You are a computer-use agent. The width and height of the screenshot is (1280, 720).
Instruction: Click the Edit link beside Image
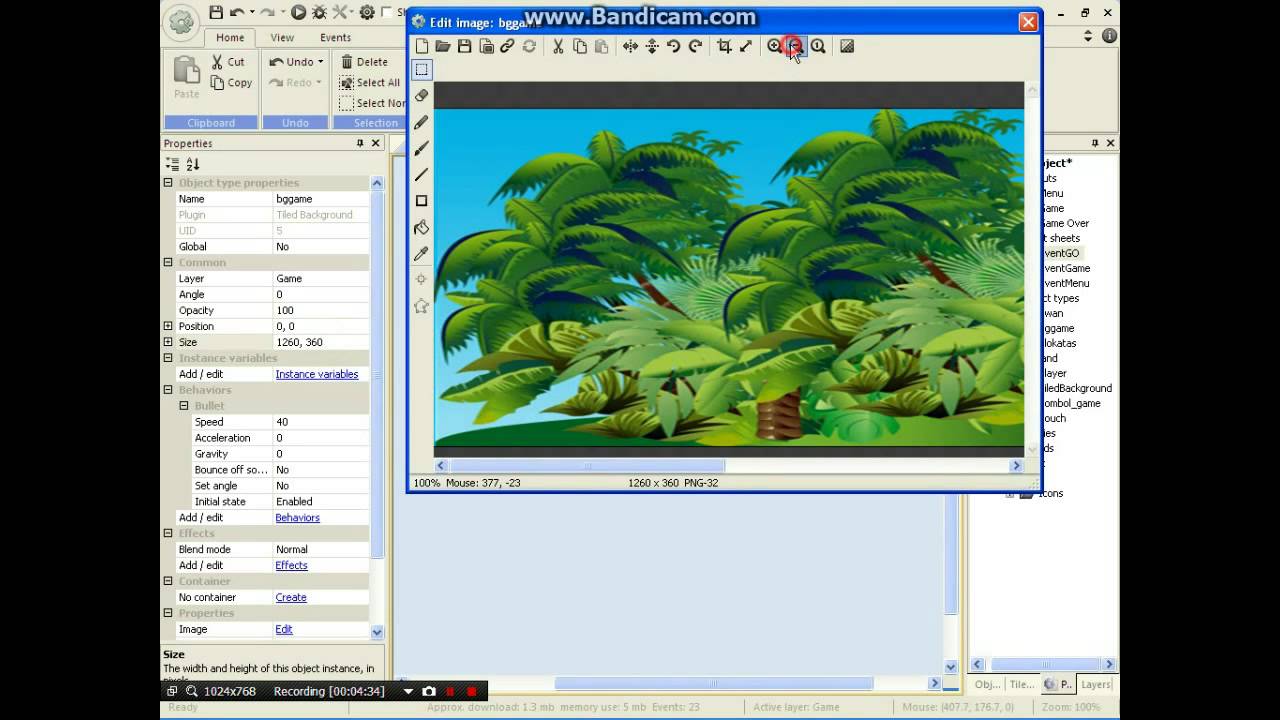[284, 630]
